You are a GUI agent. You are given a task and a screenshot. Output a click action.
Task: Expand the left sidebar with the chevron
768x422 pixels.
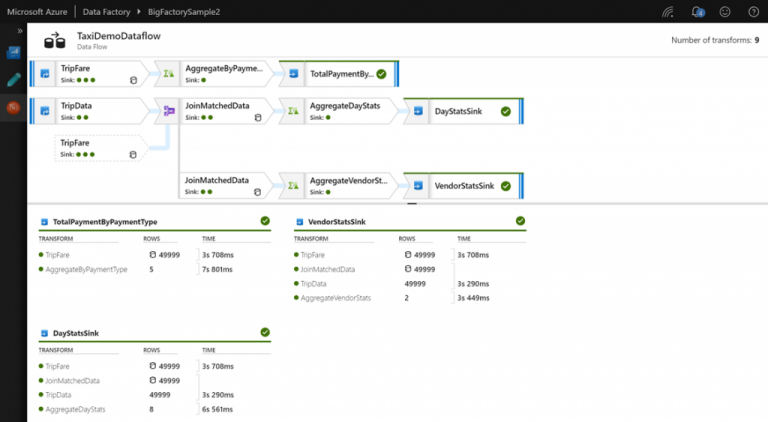(20, 31)
